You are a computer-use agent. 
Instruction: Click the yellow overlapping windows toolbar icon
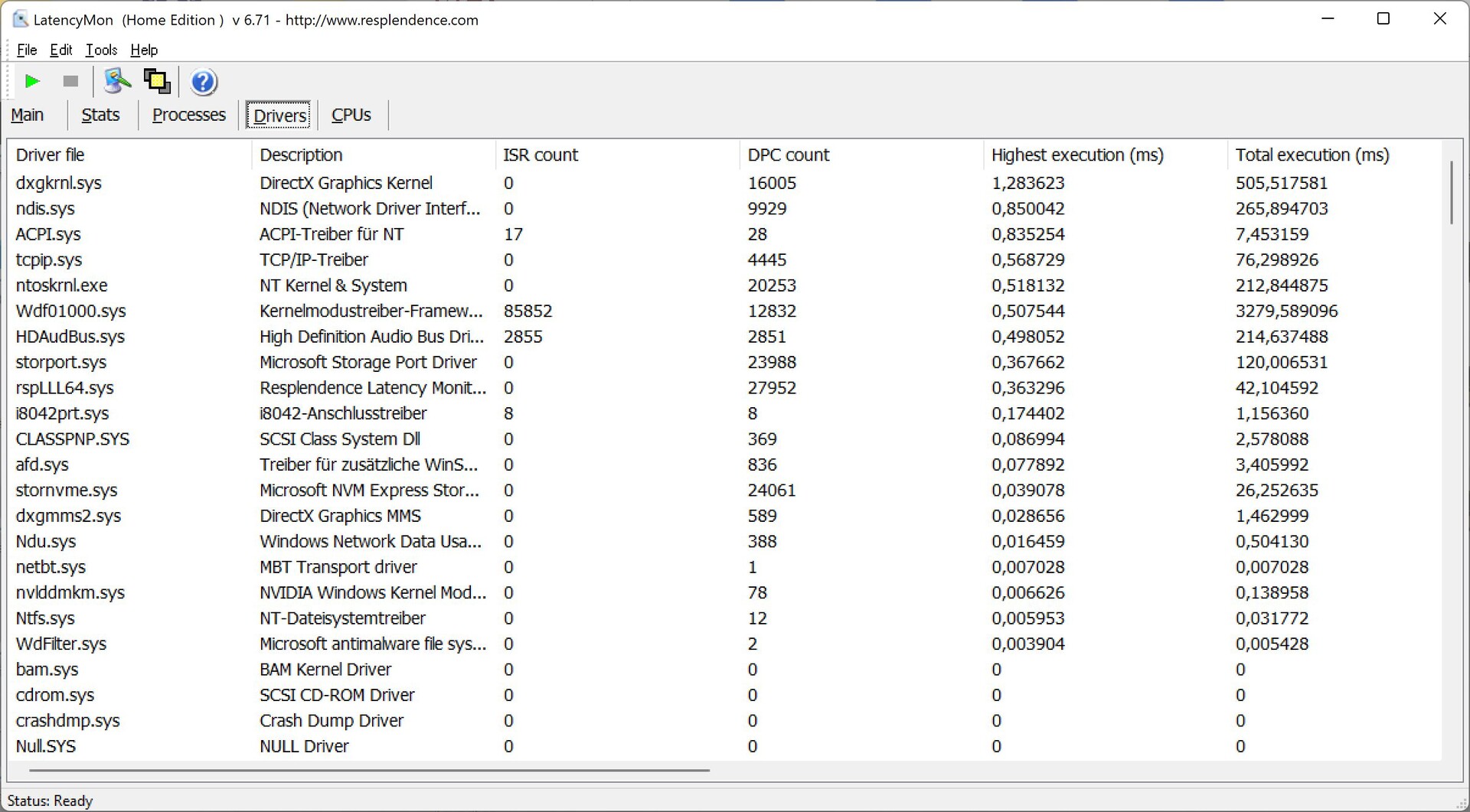pyautogui.click(x=158, y=81)
